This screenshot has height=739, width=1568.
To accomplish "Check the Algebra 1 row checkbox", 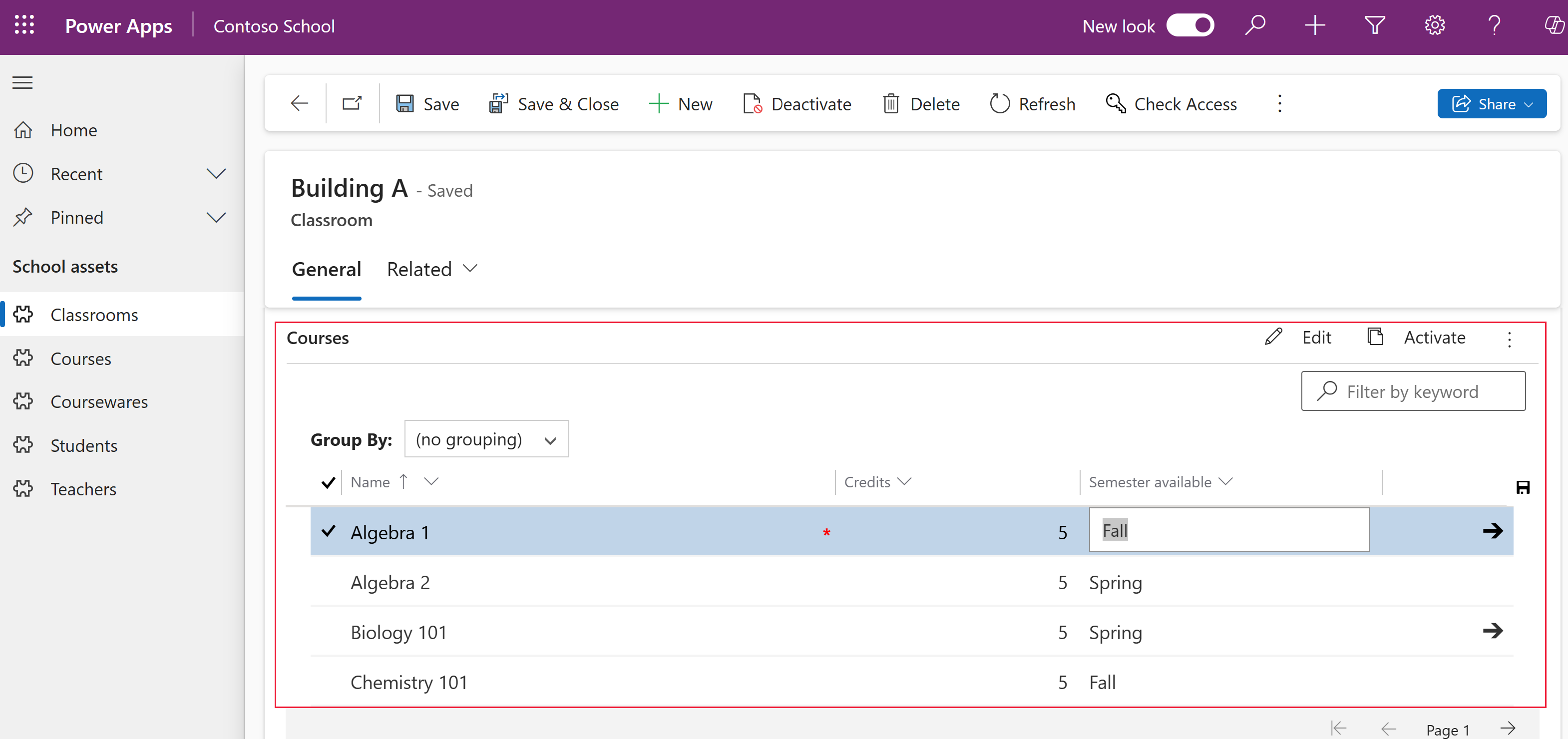I will click(x=328, y=532).
